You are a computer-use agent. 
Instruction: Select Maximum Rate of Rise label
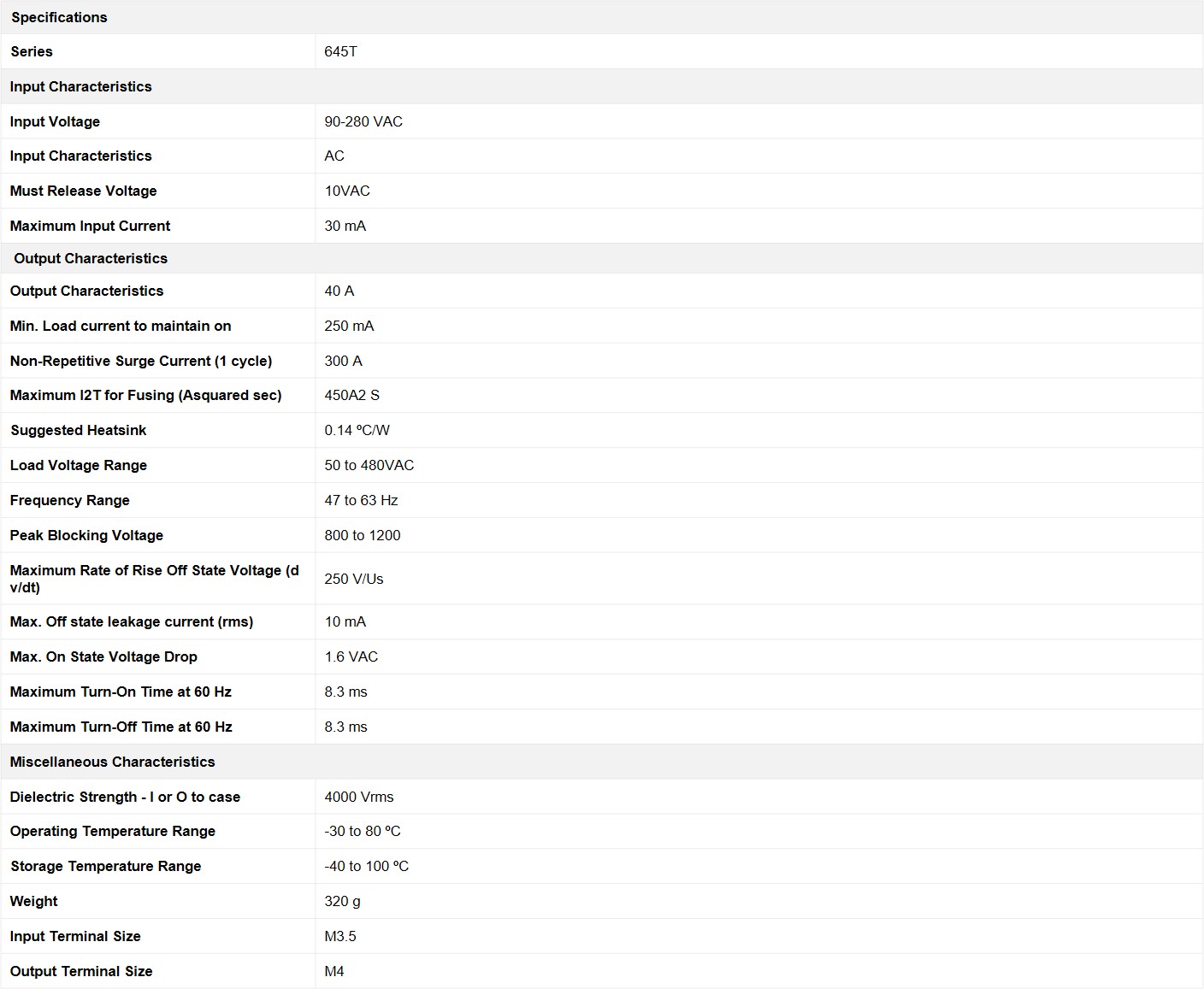coord(155,579)
